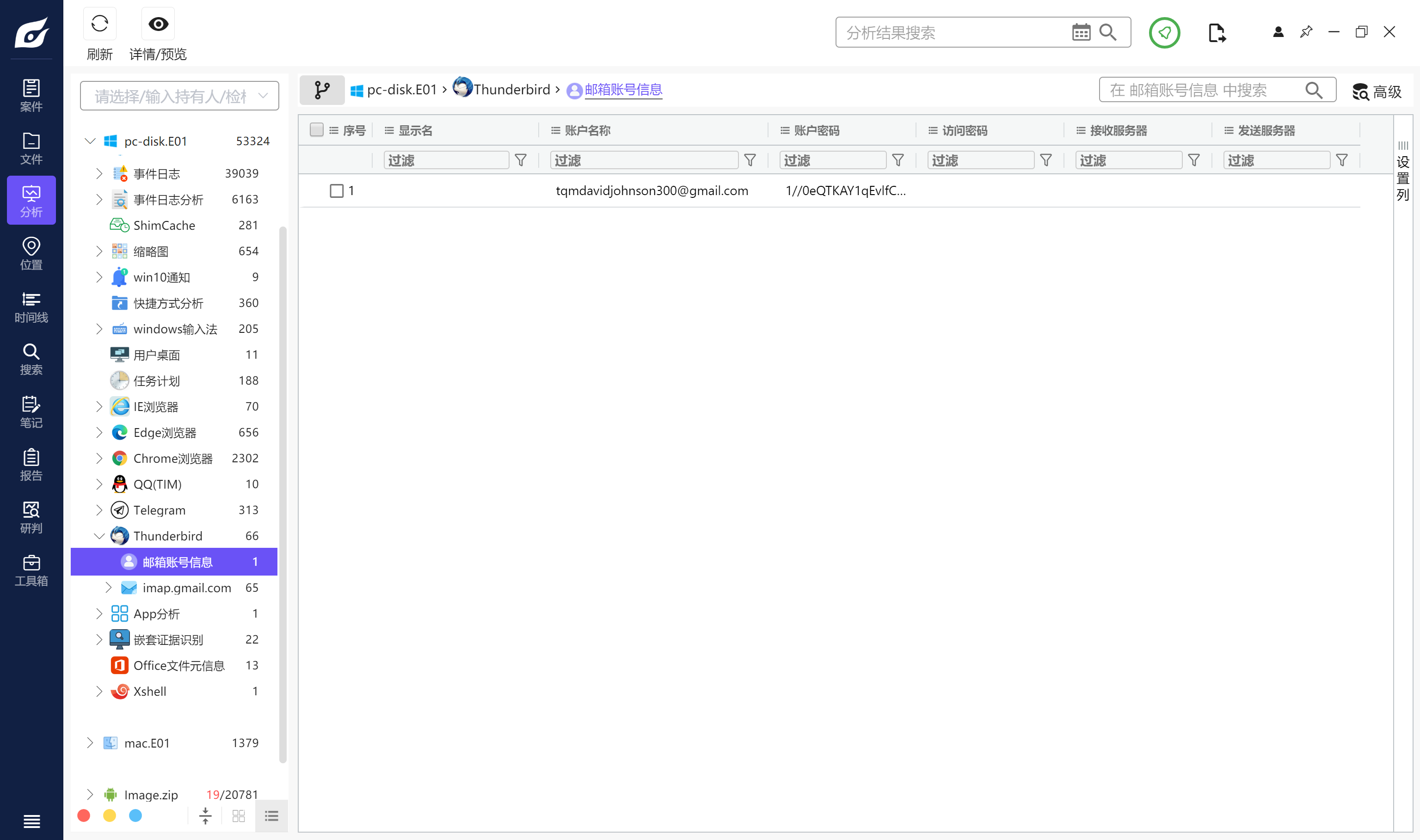Collapse the pc-disk.E01 tree node

pos(90,141)
